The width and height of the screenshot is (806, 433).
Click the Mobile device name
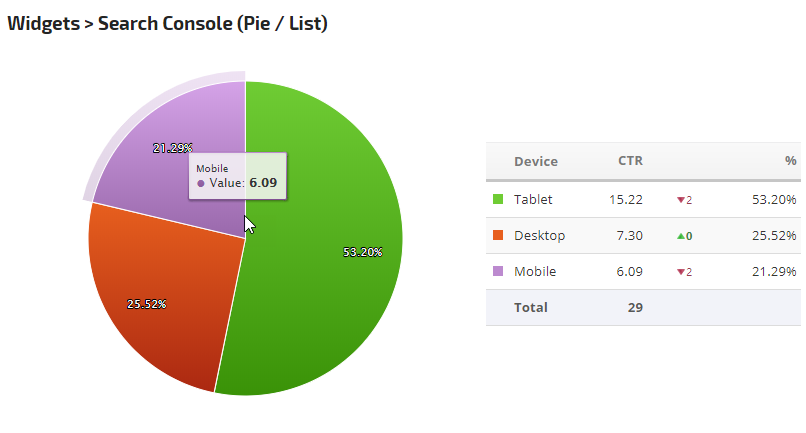[x=535, y=272]
